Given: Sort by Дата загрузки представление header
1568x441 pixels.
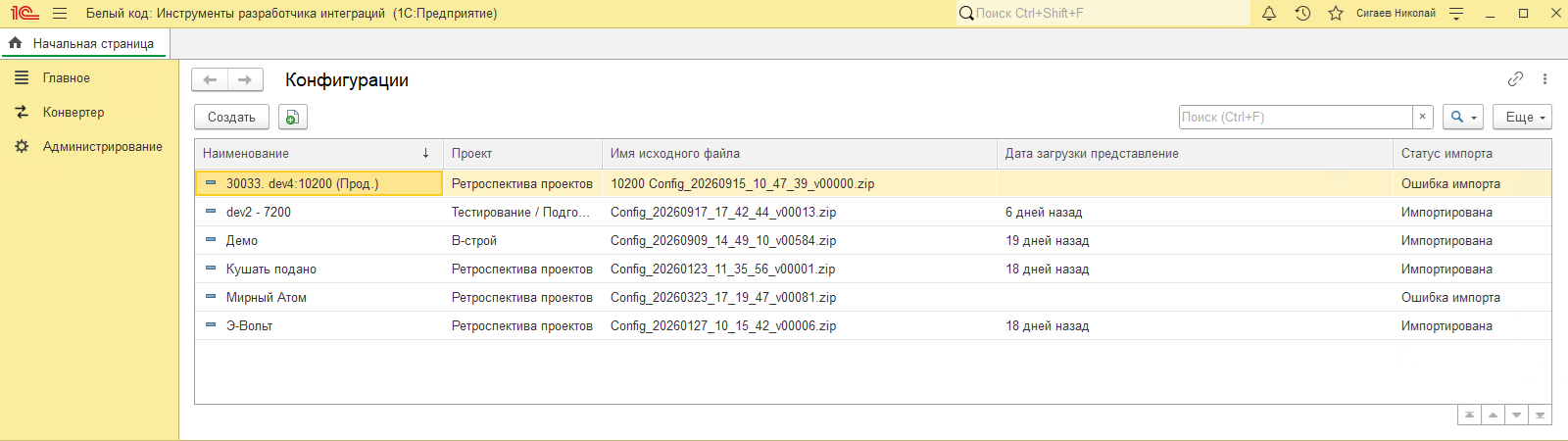Looking at the screenshot, I should (1195, 153).
